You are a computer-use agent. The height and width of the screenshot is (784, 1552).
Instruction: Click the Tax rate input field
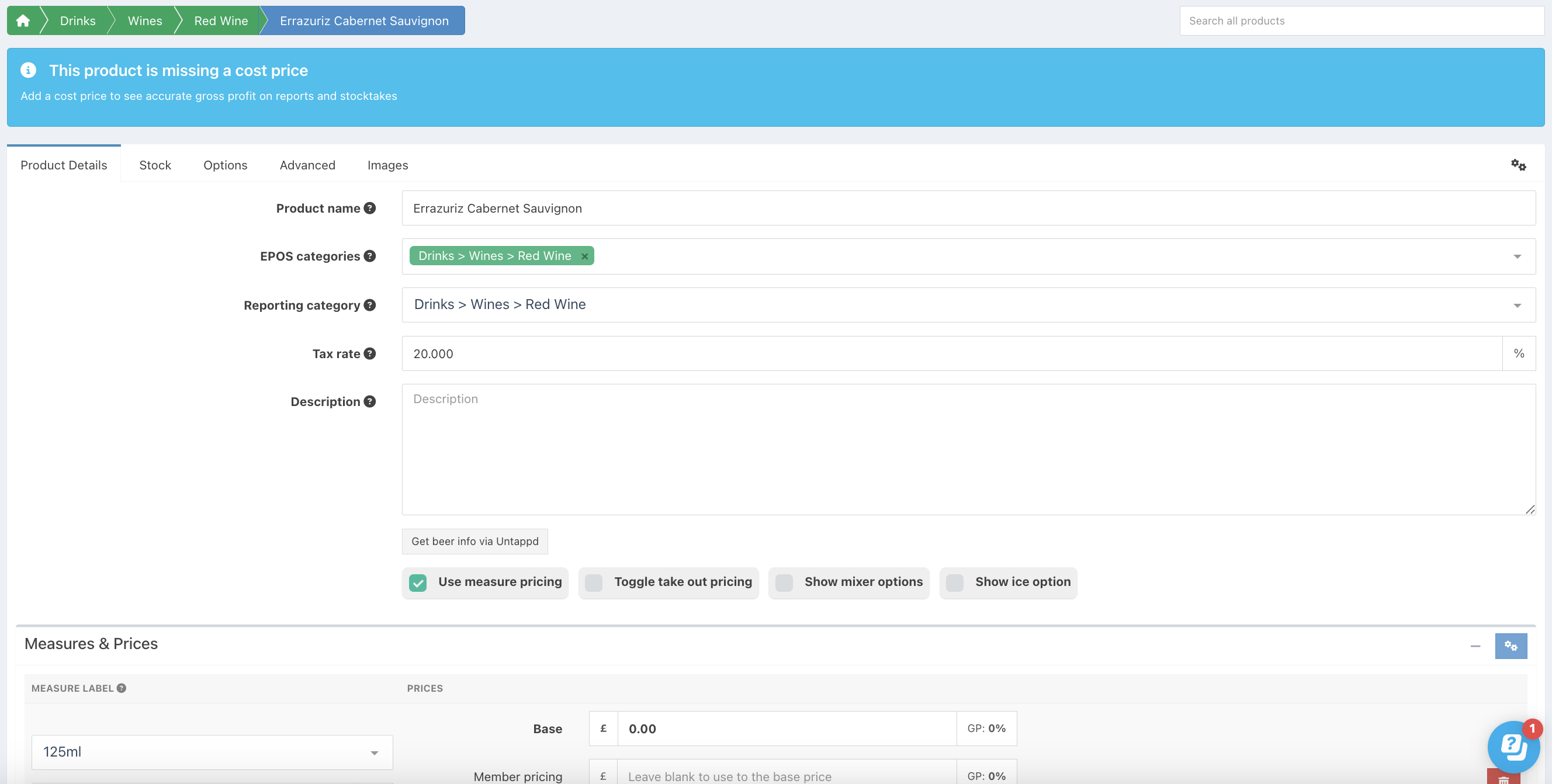click(952, 353)
